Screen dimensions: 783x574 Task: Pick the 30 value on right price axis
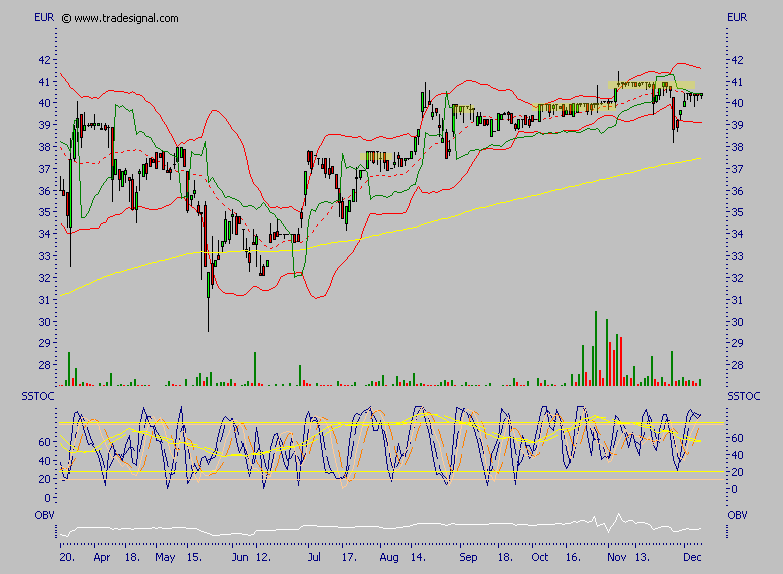coord(737,322)
